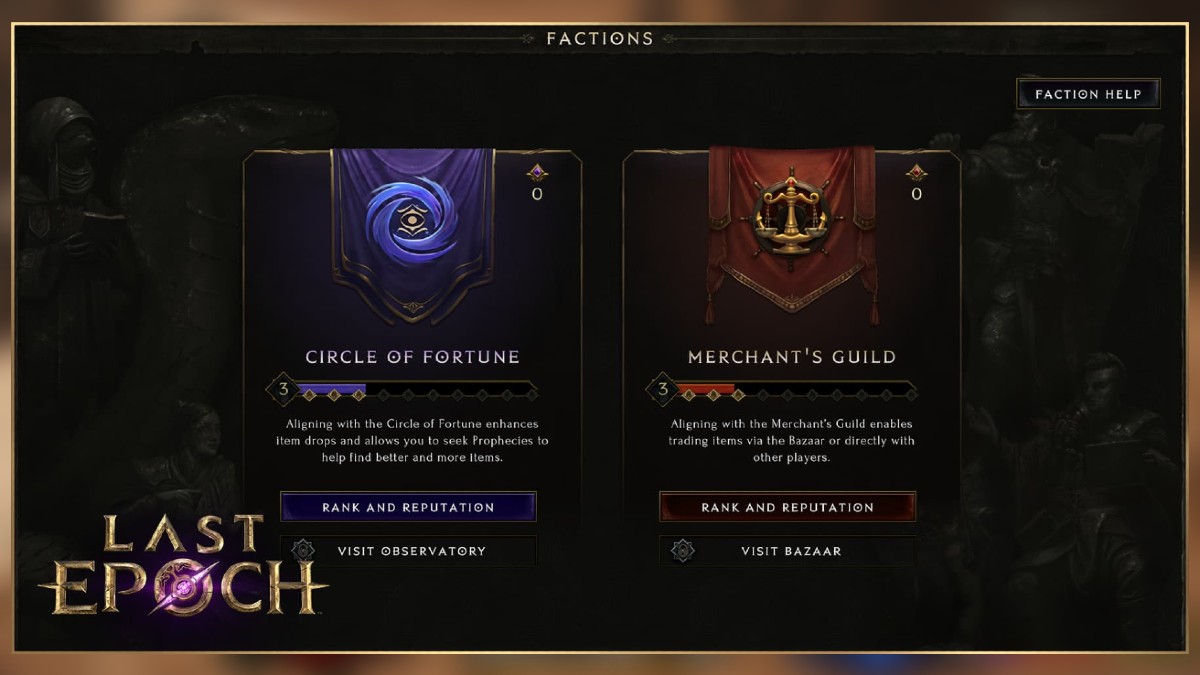Select the Circle of Fortune rank 3 badge
This screenshot has width=1200, height=675.
click(x=284, y=390)
